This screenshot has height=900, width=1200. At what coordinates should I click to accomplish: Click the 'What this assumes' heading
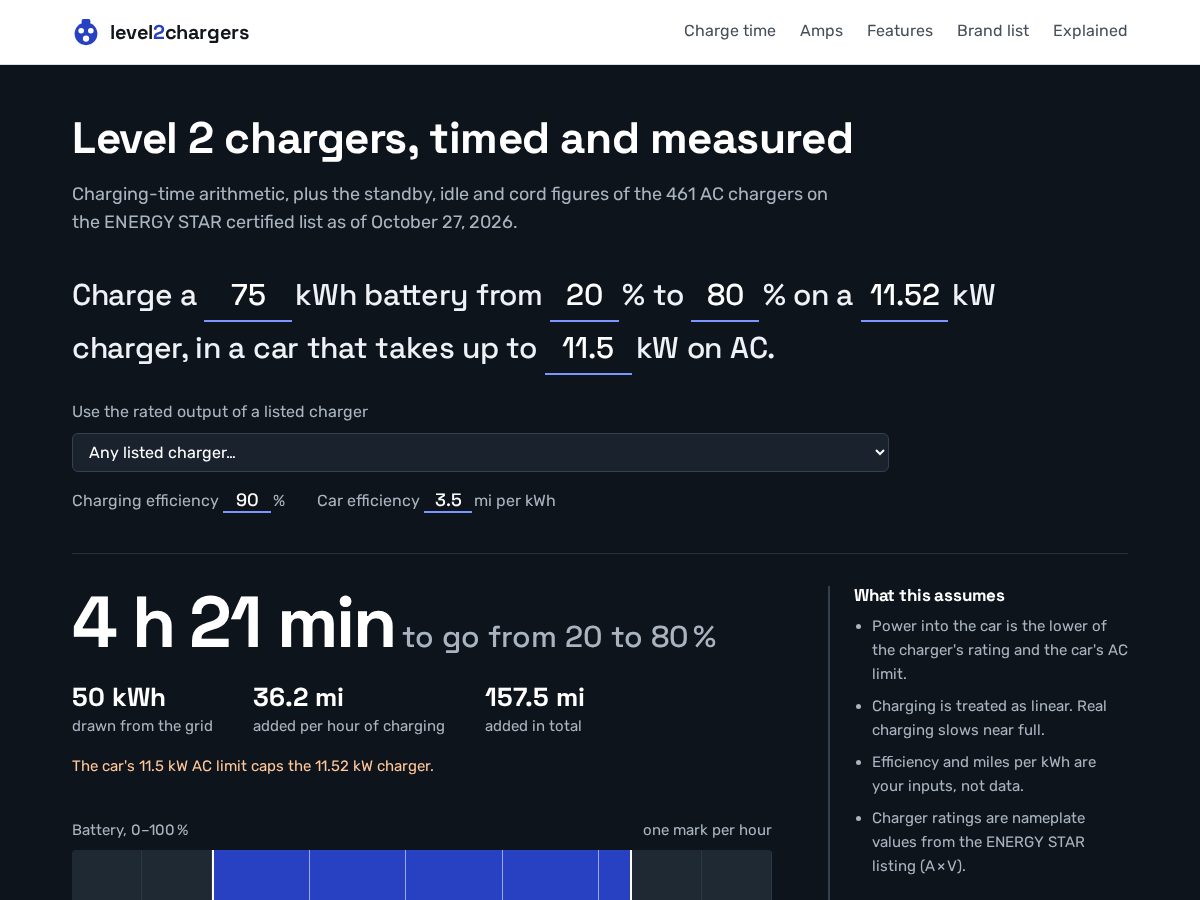[x=929, y=595]
